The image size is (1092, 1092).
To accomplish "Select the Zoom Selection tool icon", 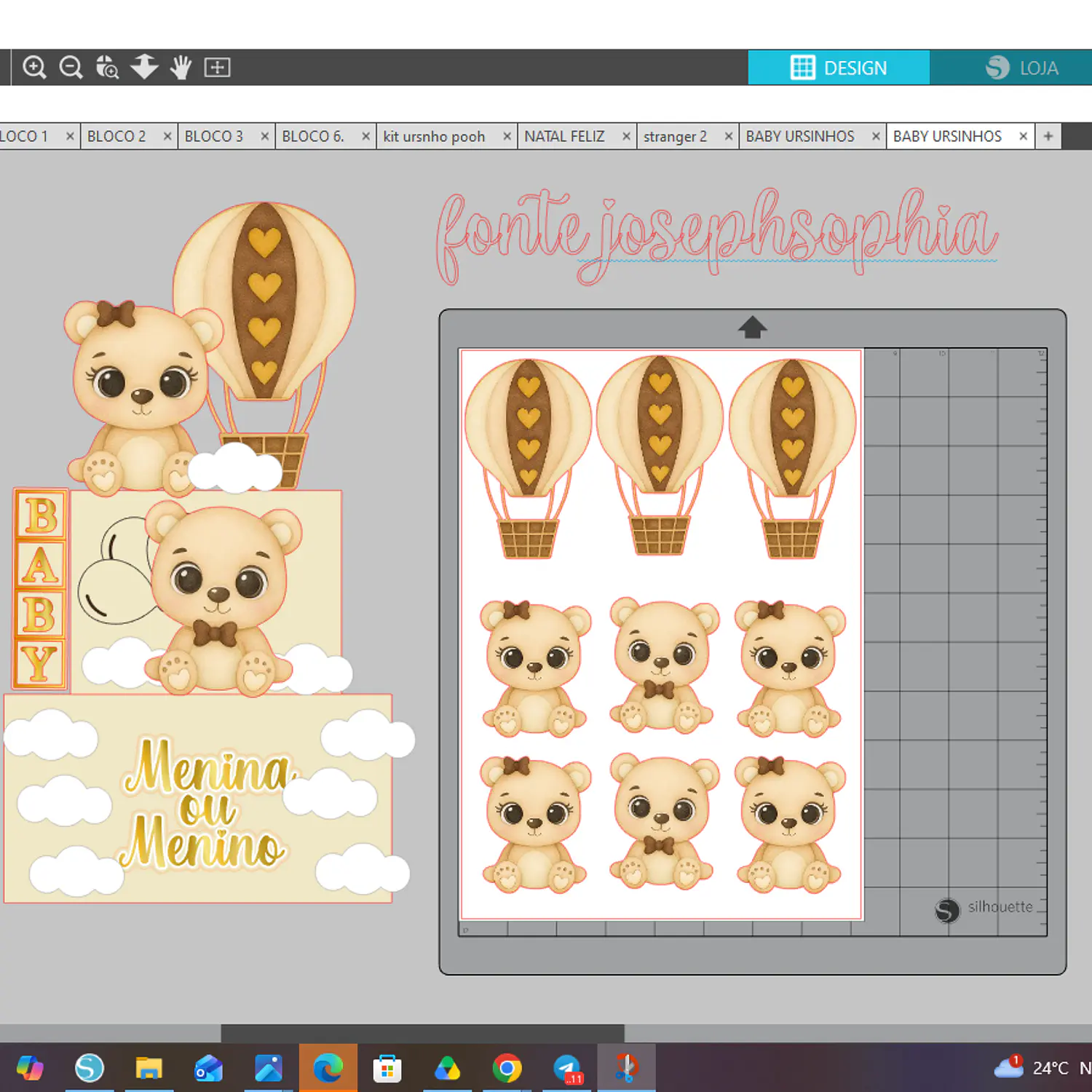I will (107, 68).
